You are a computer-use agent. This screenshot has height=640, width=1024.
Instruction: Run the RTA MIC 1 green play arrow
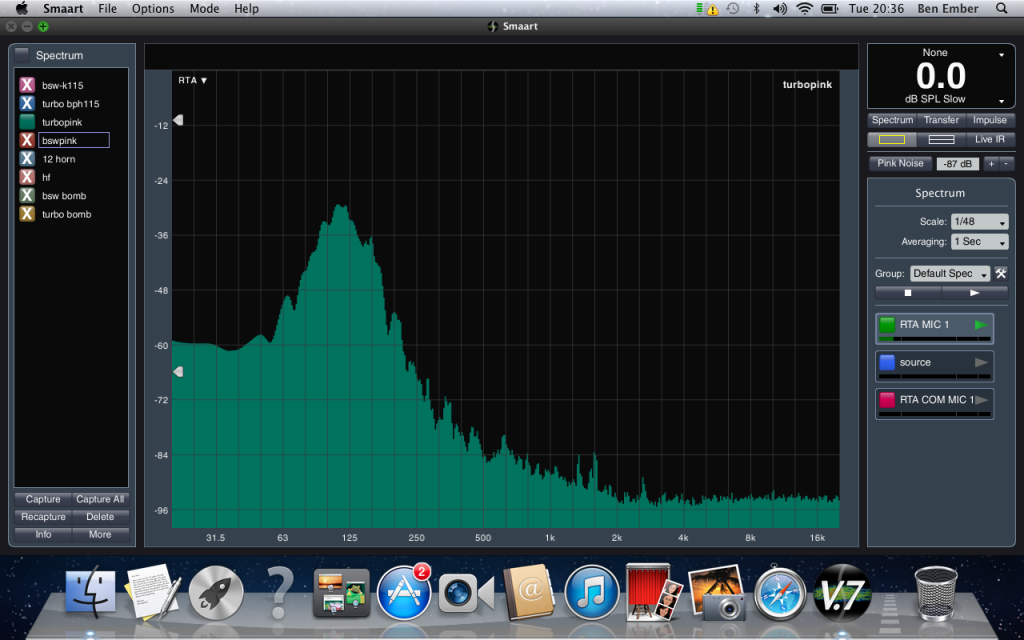point(981,325)
